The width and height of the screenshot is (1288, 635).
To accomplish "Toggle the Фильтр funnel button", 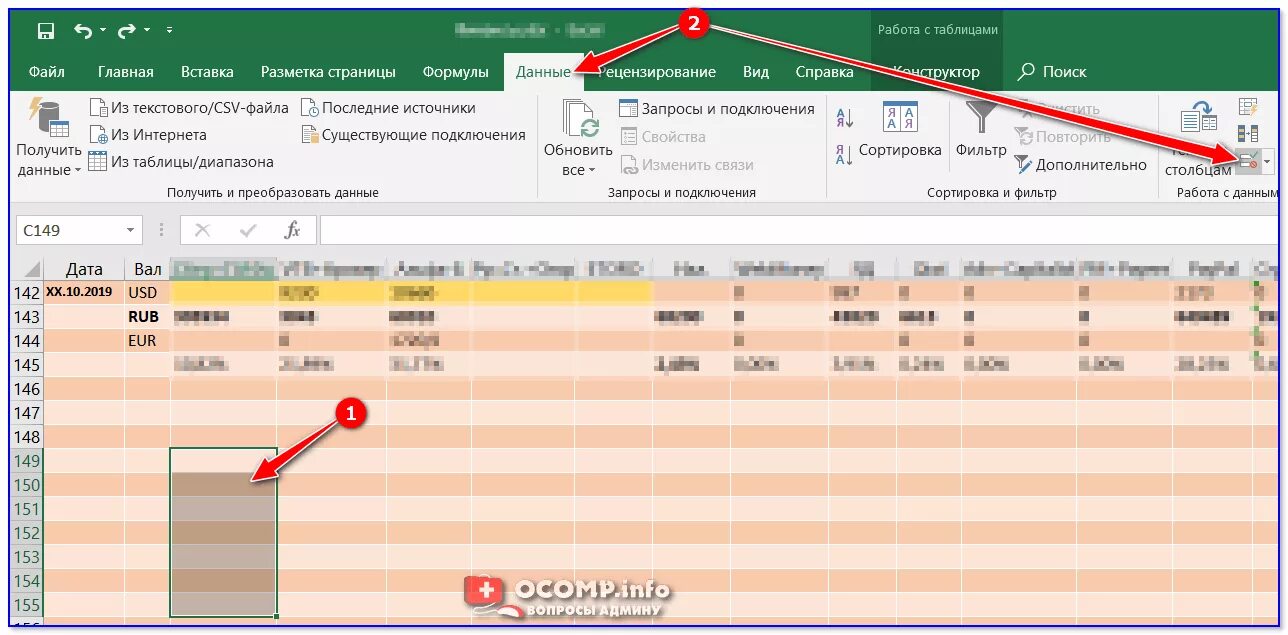I will [981, 131].
